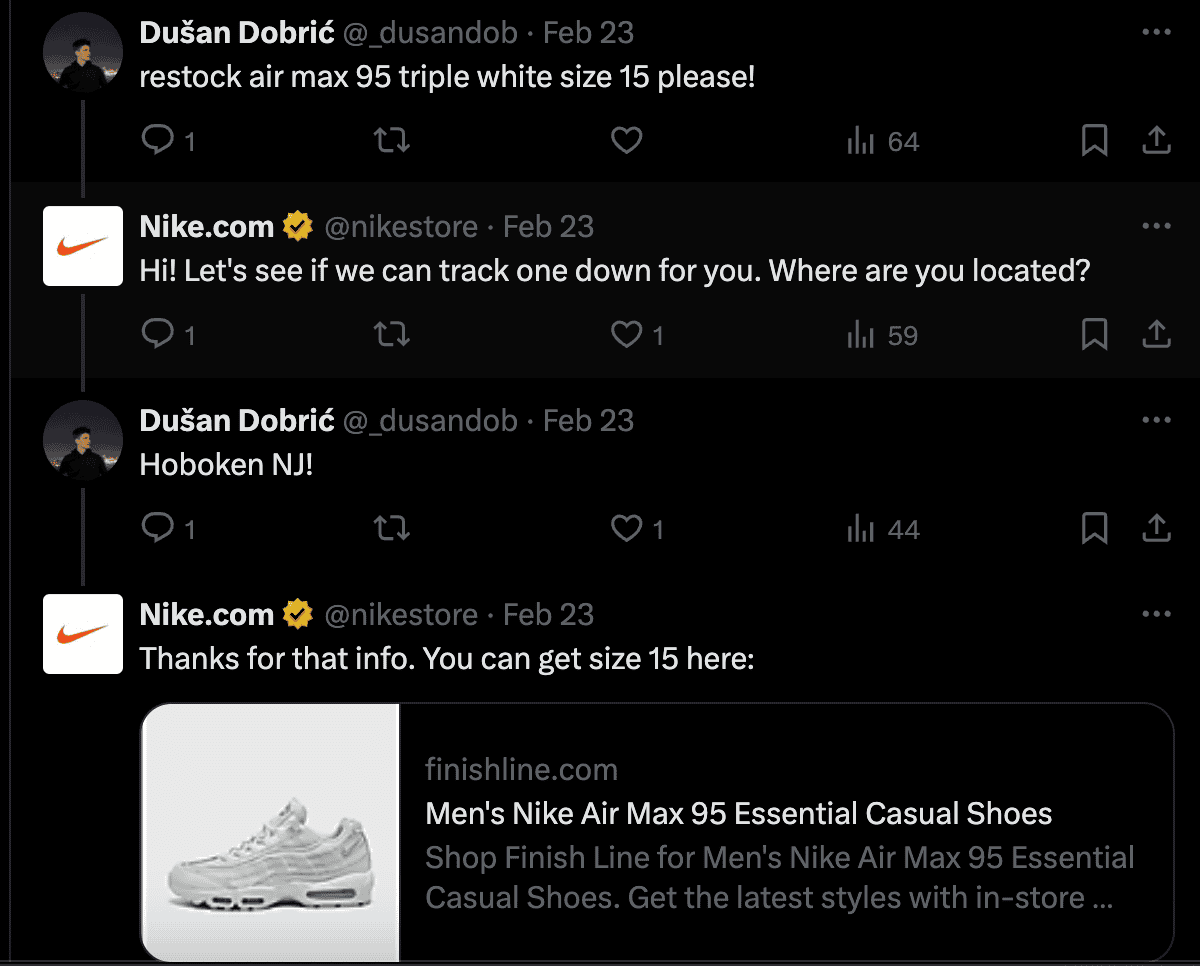View analytics showing 59 views

click(x=882, y=335)
